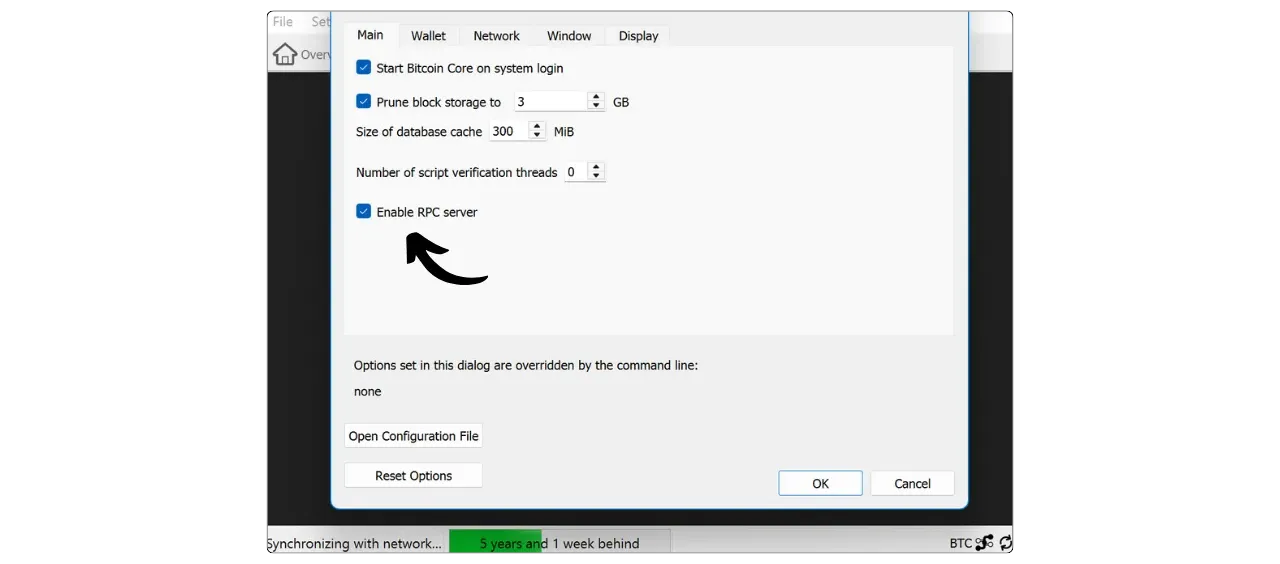Switch to the Network tab
Screen dimensions: 1280x564
496,36
